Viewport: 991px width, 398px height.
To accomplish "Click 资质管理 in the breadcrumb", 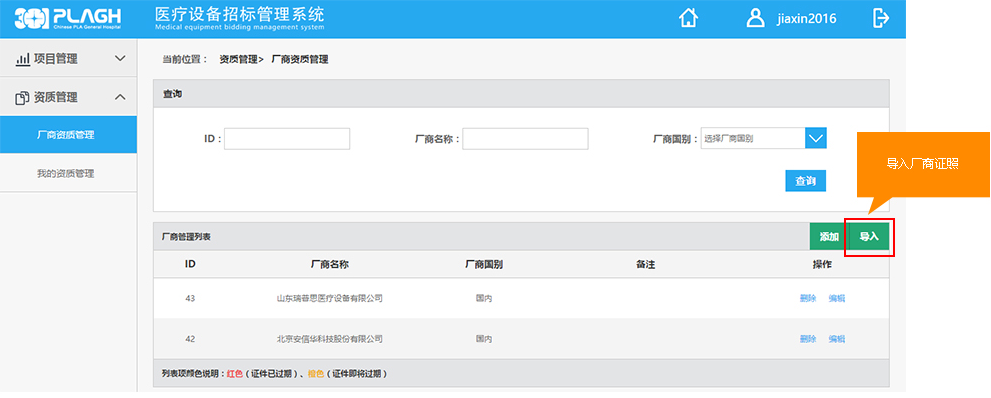I will (238, 59).
